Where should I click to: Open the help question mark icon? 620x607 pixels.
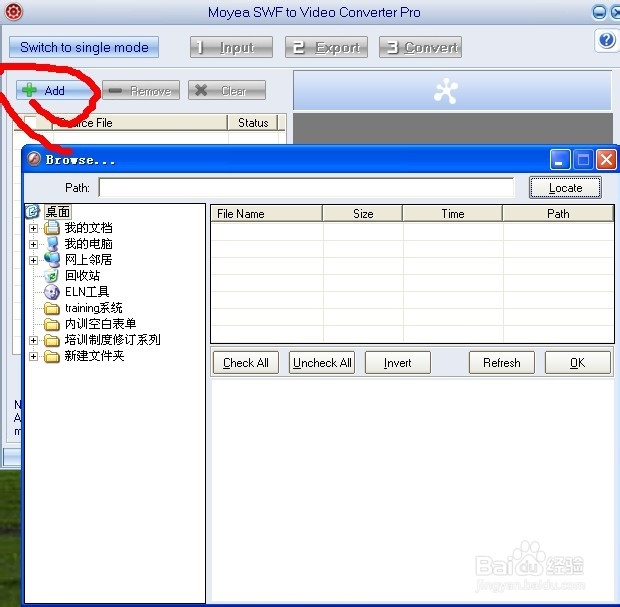[x=607, y=40]
